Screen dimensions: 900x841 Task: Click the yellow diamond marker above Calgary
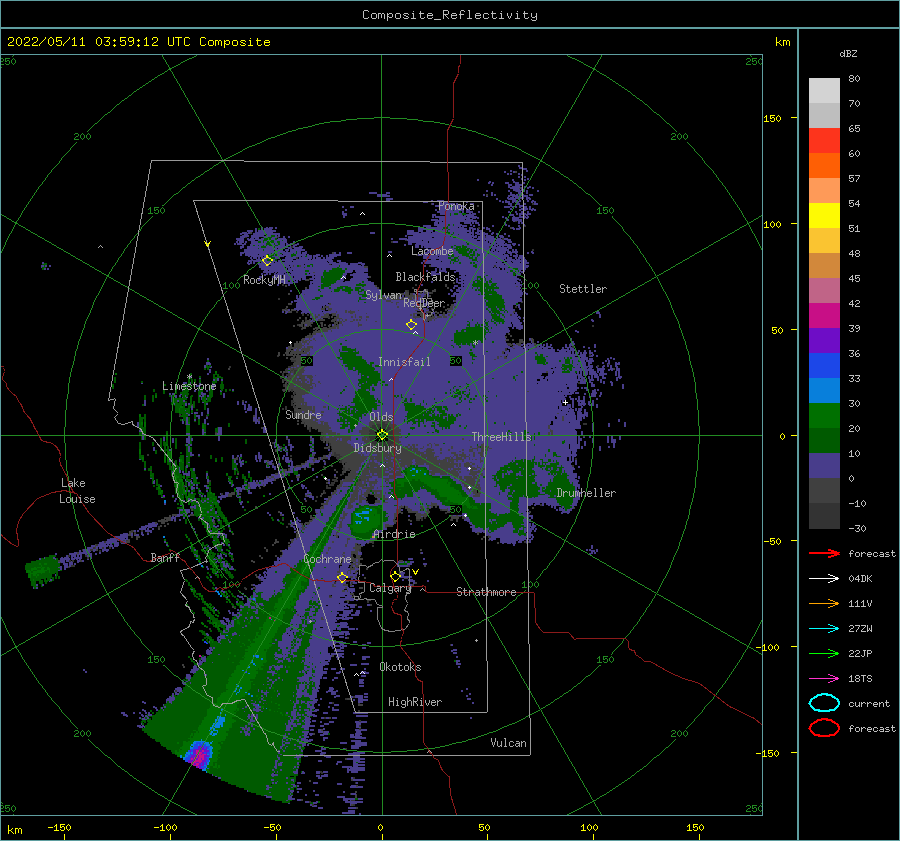[x=395, y=576]
